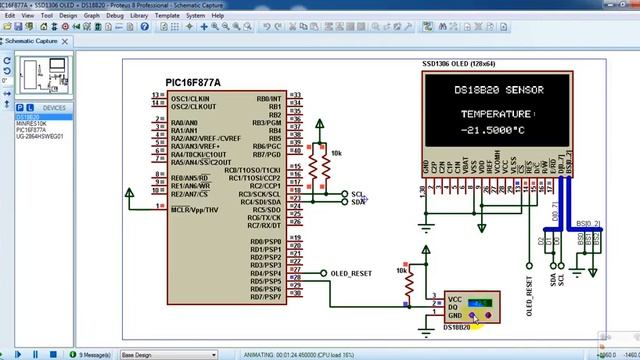Image resolution: width=640 pixels, height=360 pixels.
Task: Zoom out with magnifier minus icon
Action: 226,27
